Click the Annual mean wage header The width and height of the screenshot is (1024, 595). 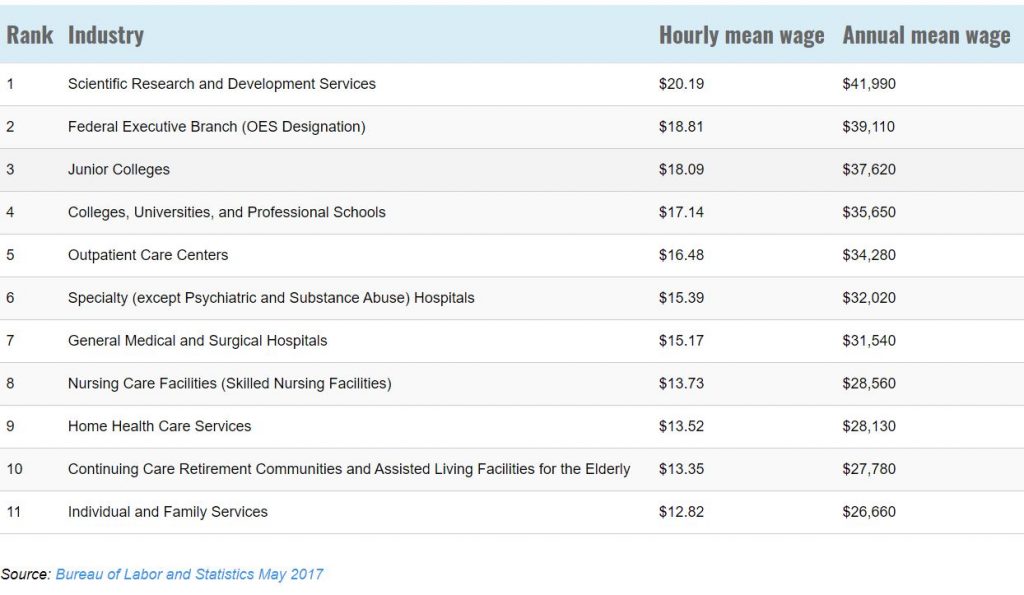(926, 35)
